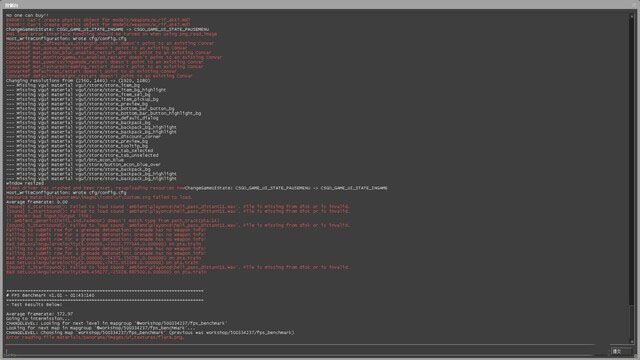Click the console vertical scrollbar thumb
The image size is (640, 360).
(x=632, y=322)
